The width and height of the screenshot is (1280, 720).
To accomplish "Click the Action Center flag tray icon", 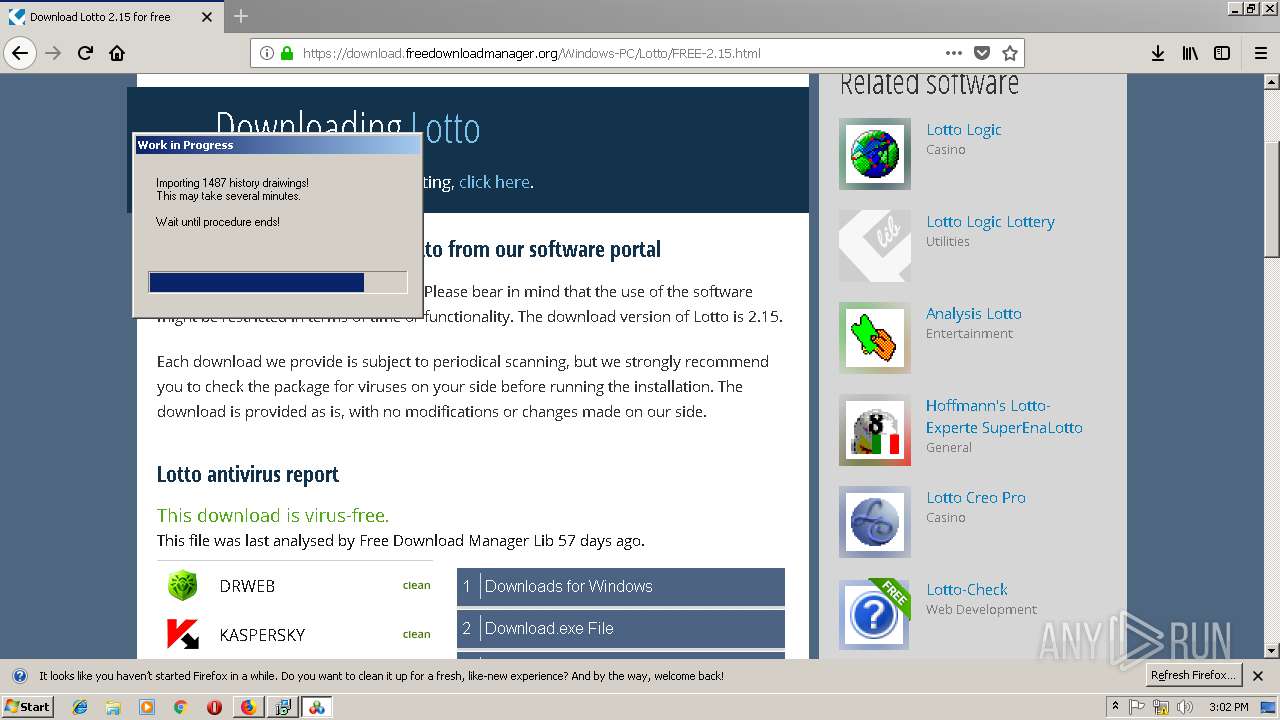I will pos(1137,707).
